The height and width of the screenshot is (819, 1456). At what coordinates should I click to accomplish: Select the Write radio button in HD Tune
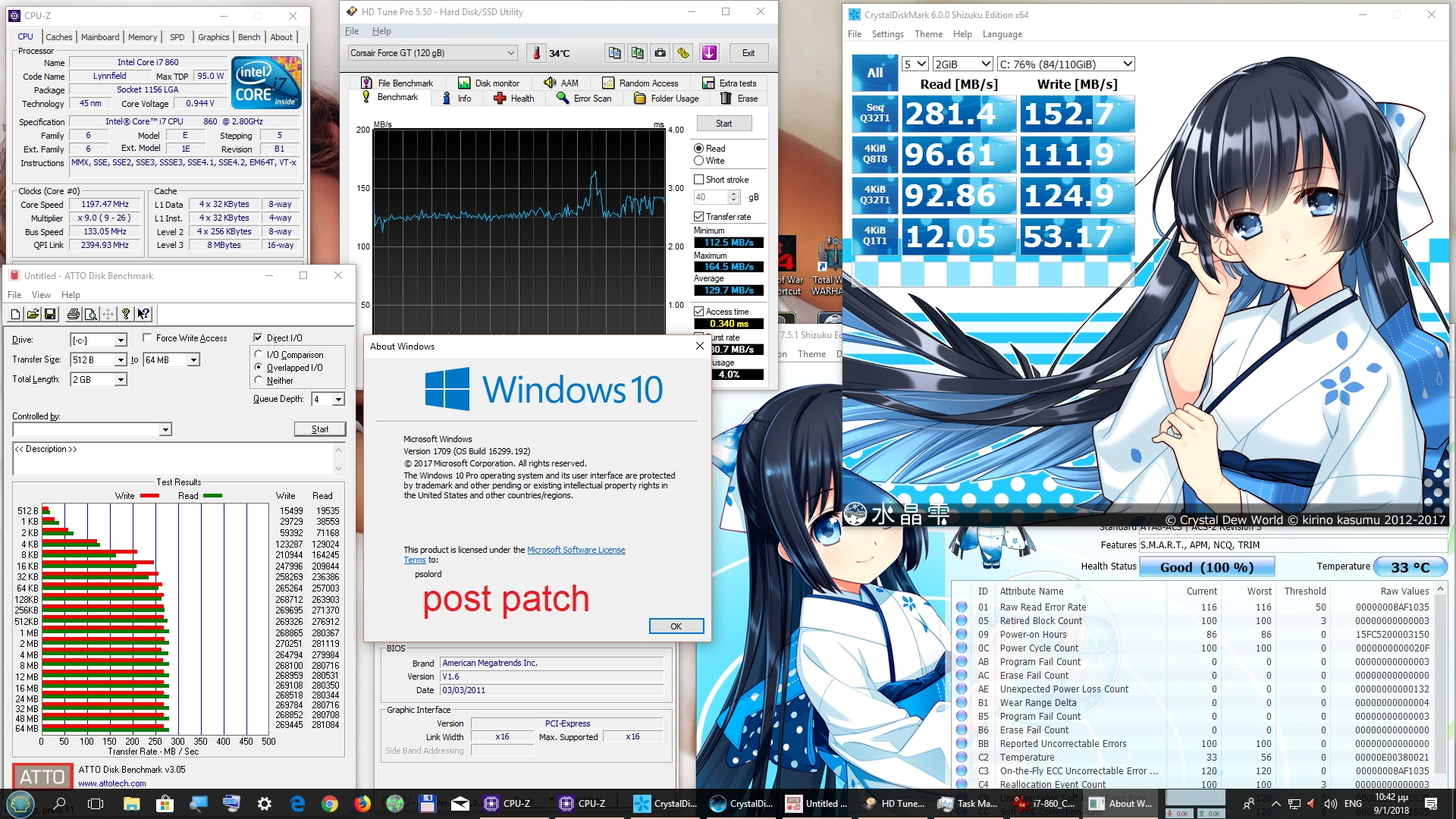[699, 161]
